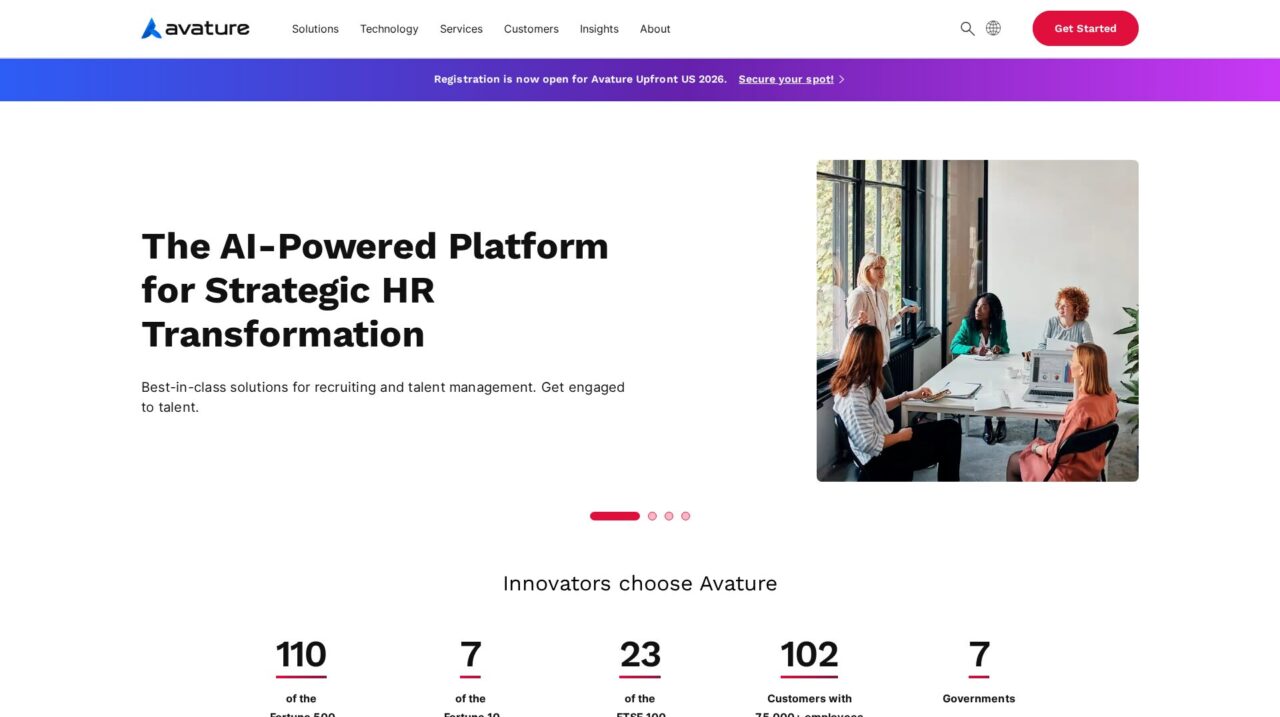Click the third carousel dot
This screenshot has width=1280, height=717.
(669, 515)
